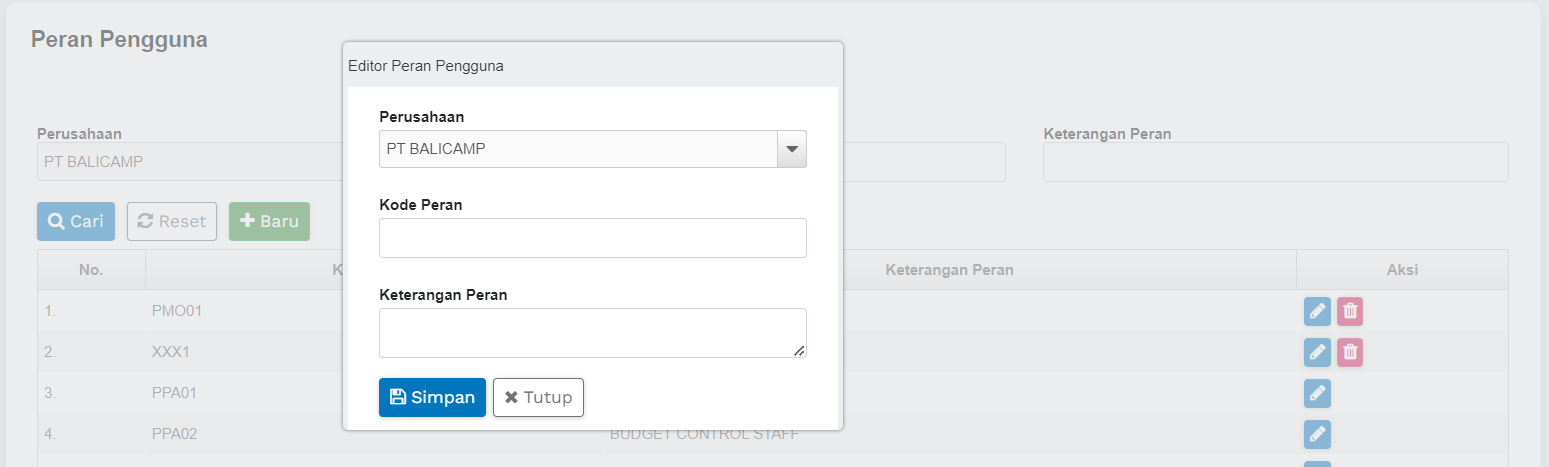Select the Keterangan Peran filter field at top right
1549x467 pixels.
1275,162
